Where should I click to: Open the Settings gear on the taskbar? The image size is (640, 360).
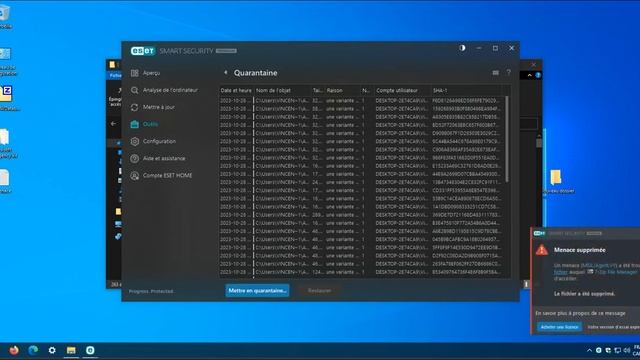pos(52,350)
